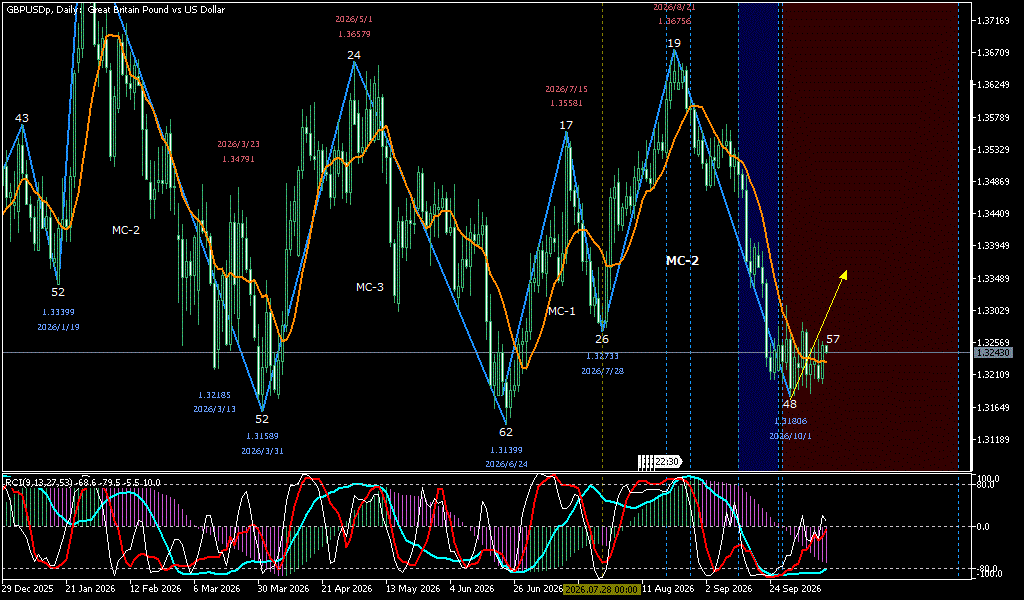Click the '13 May 2026' time axis label

click(411, 589)
